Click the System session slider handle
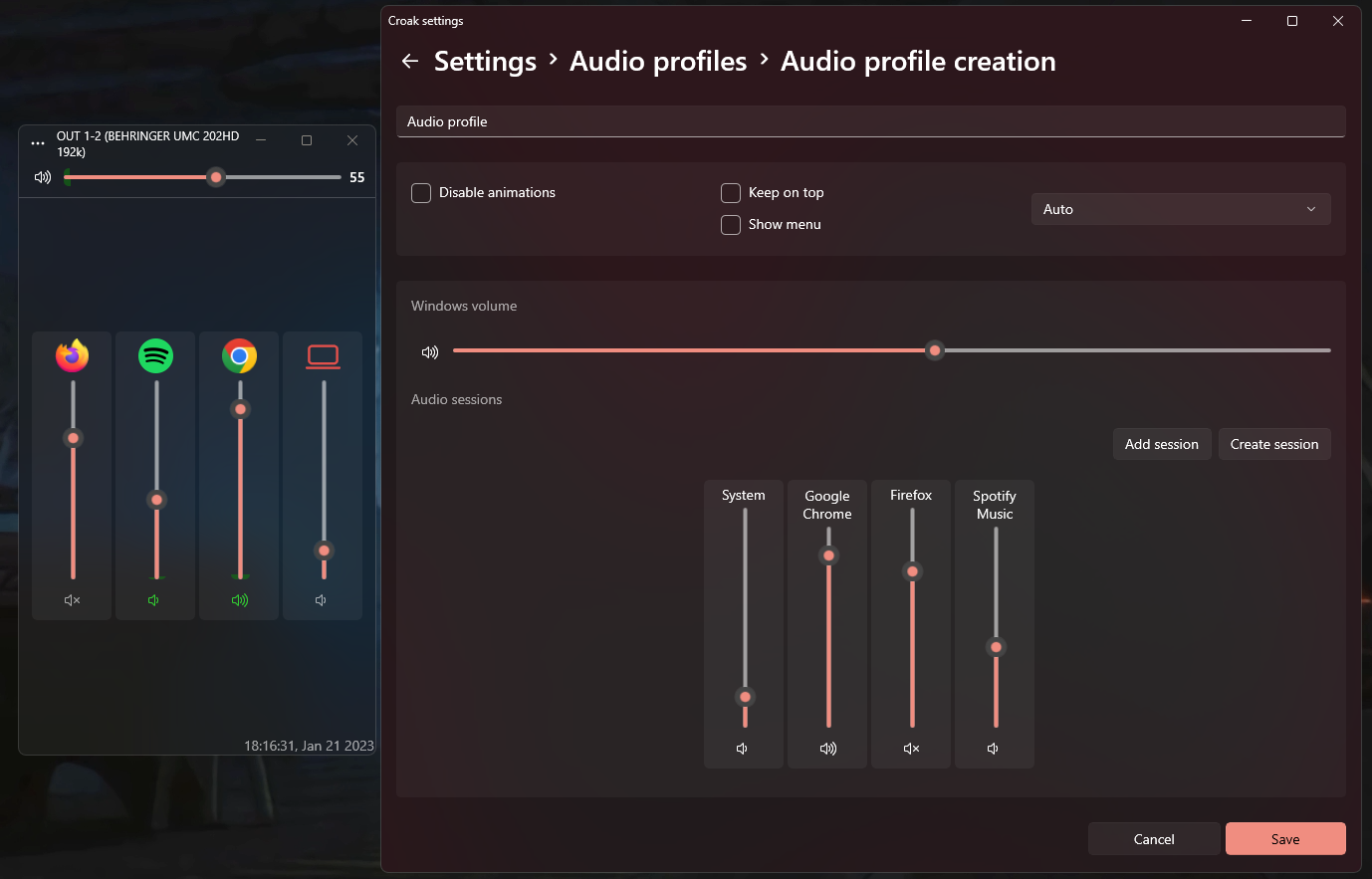Screen dimensions: 1372x879 (745, 697)
